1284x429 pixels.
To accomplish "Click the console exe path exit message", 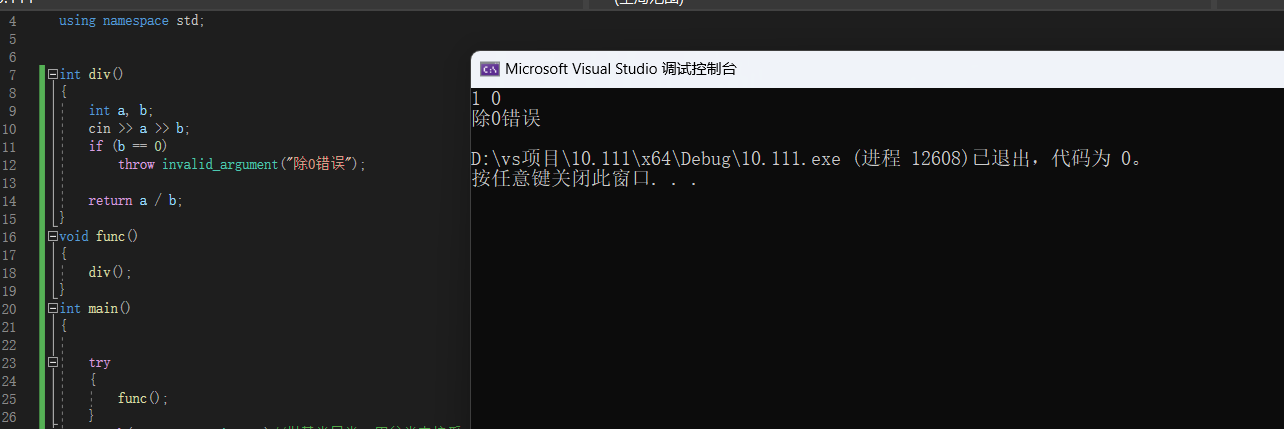I will tap(806, 160).
